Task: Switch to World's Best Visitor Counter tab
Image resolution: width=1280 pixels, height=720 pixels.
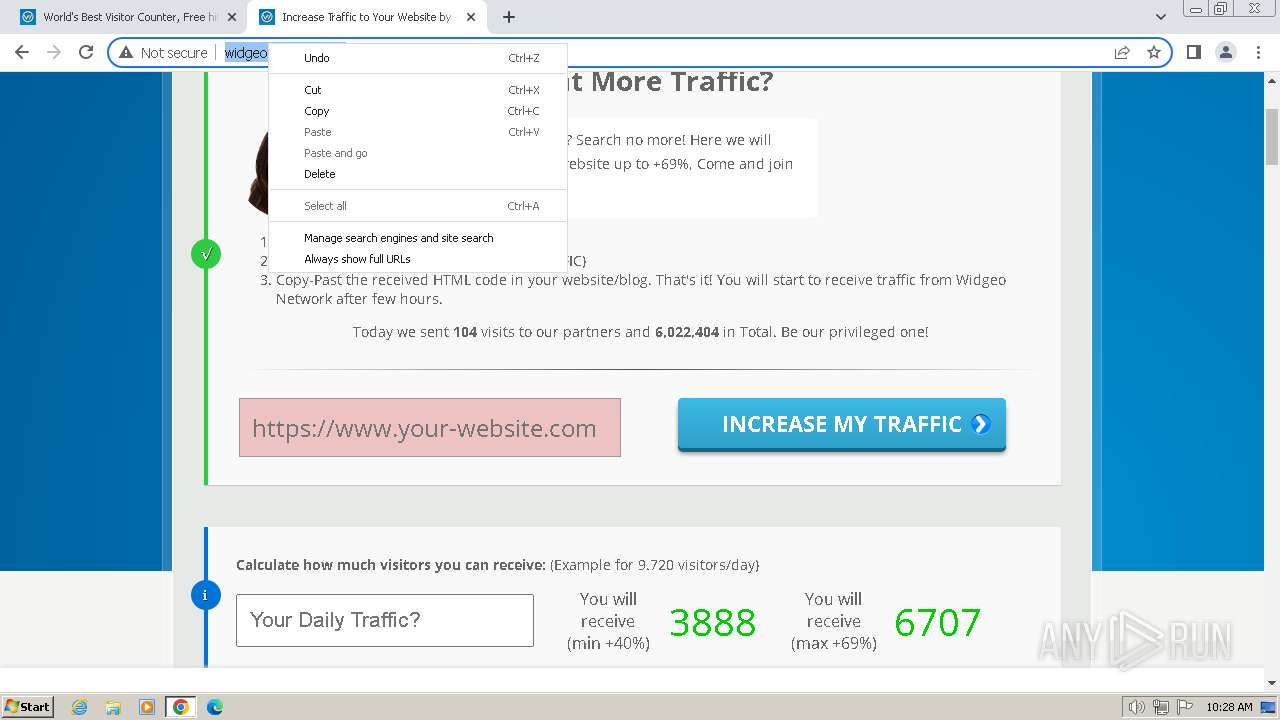Action: [128, 17]
